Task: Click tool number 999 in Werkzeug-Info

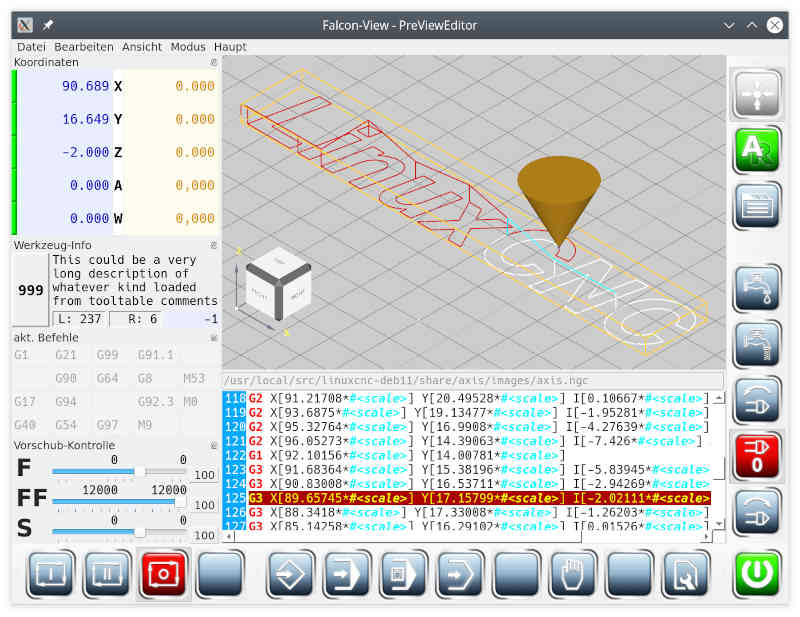Action: 31,290
